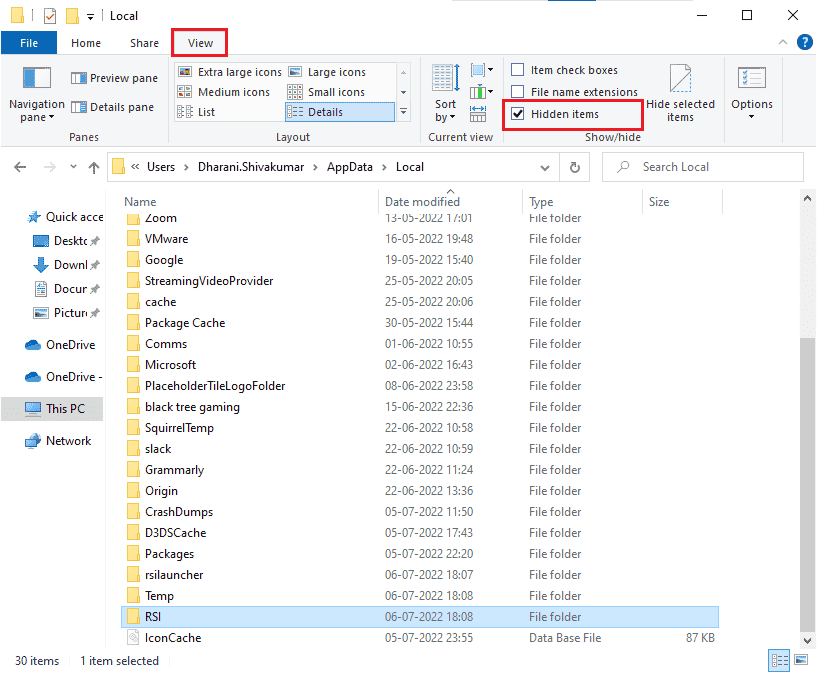Open the Add columns dropdown icon
The height and width of the screenshot is (673, 817).
pyautogui.click(x=481, y=93)
